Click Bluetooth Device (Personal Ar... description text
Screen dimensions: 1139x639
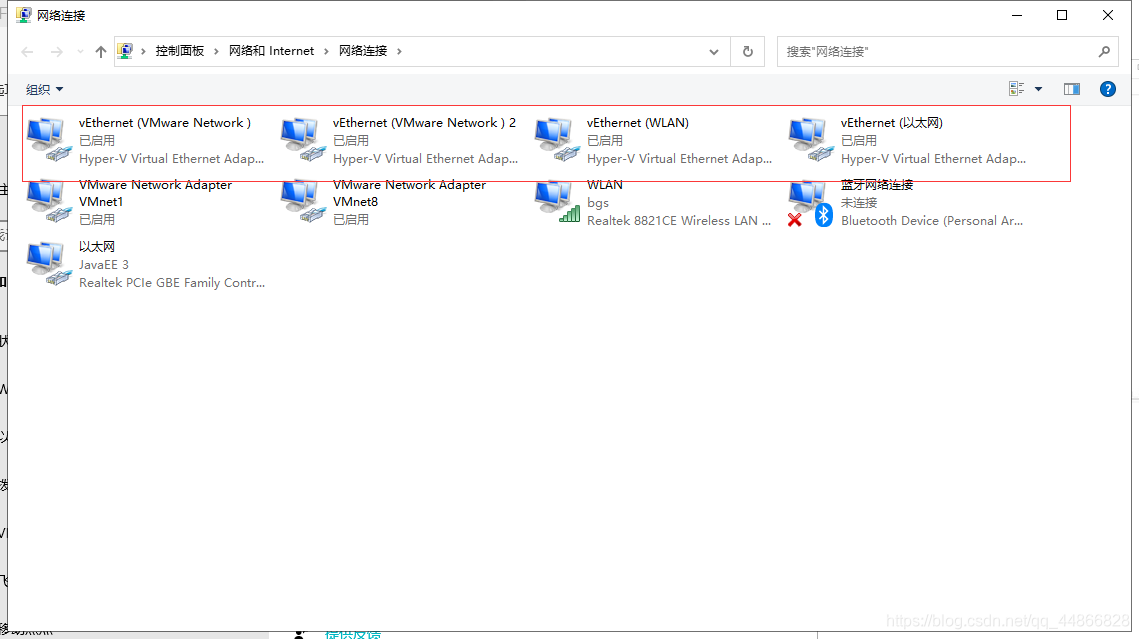click(931, 221)
